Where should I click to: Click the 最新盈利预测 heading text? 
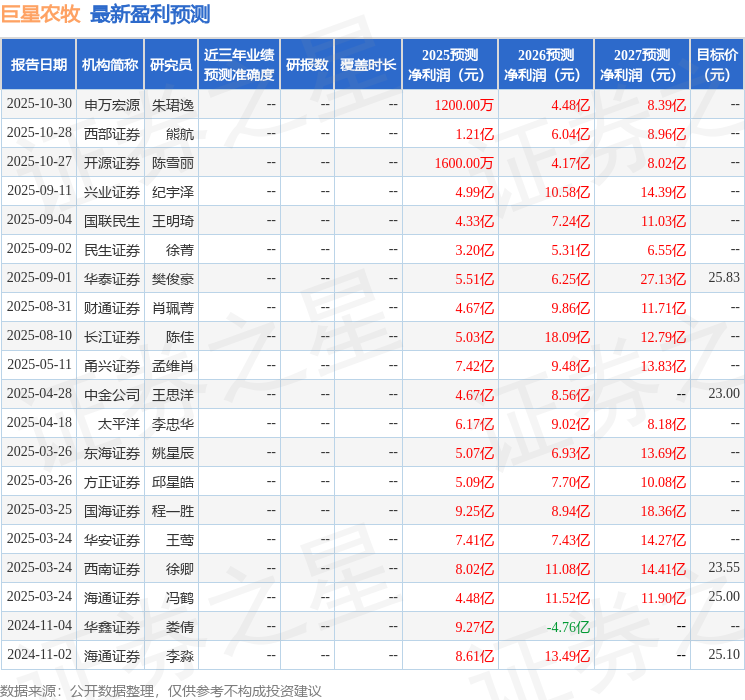(x=150, y=14)
